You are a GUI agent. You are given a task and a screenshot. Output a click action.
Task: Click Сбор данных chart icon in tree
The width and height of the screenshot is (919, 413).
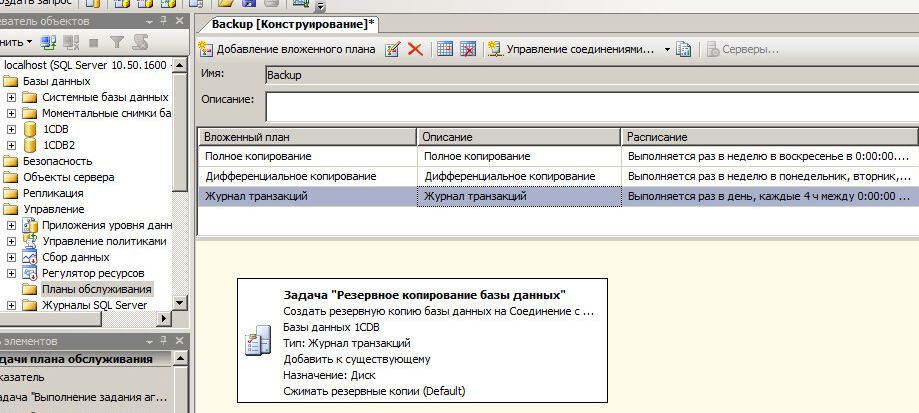(29, 257)
